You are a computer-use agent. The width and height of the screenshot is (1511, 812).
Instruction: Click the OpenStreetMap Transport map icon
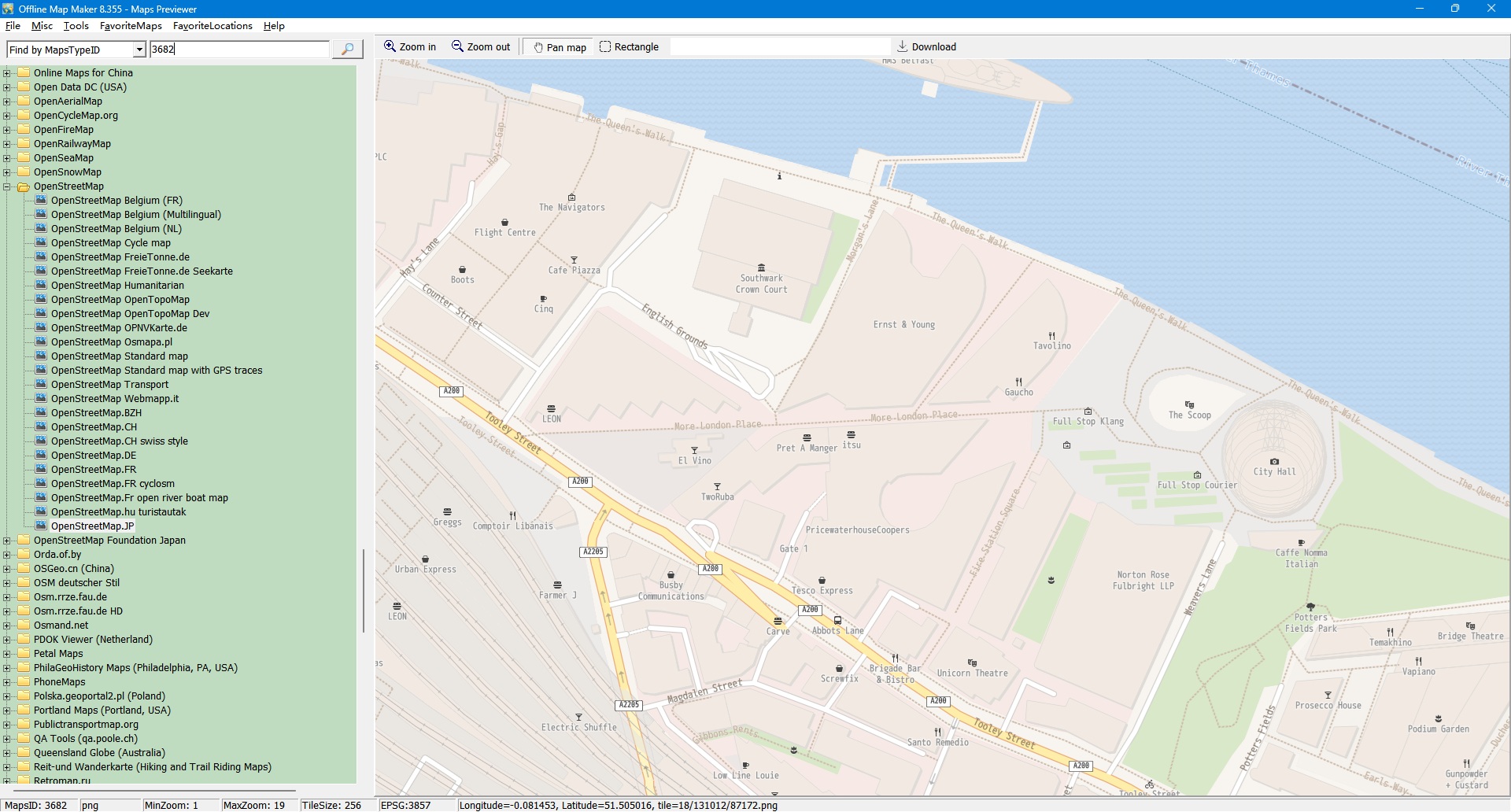(41, 384)
